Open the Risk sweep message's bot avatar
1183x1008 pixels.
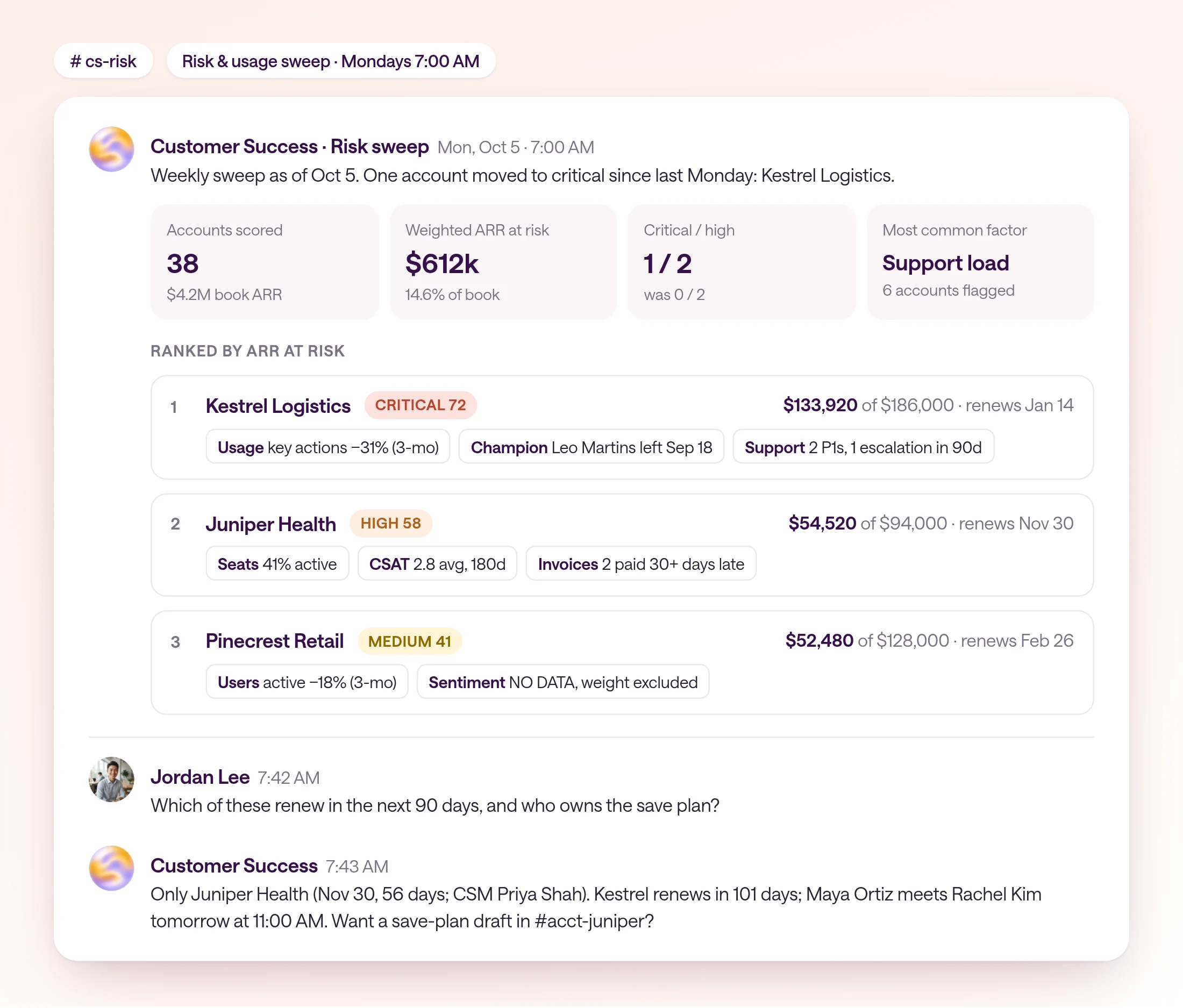(x=111, y=149)
